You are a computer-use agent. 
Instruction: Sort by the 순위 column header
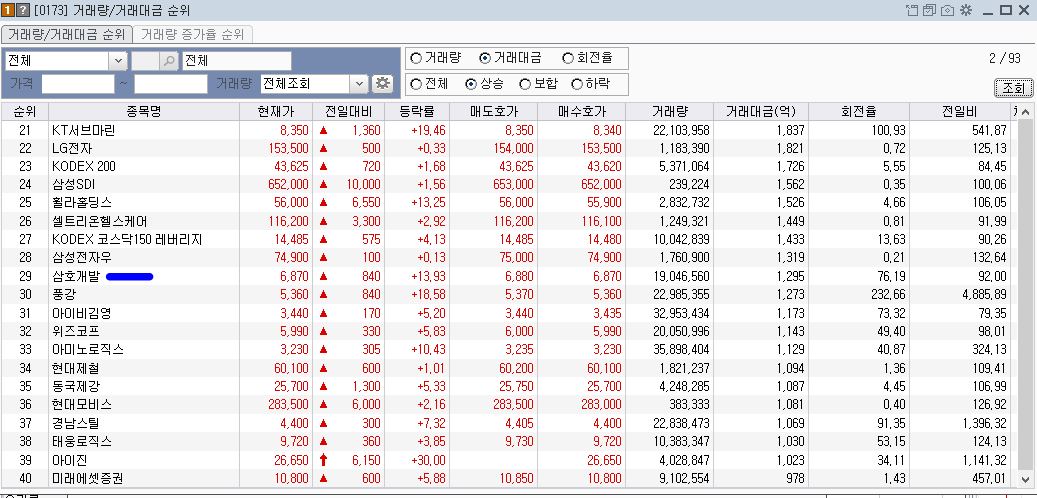(25, 112)
